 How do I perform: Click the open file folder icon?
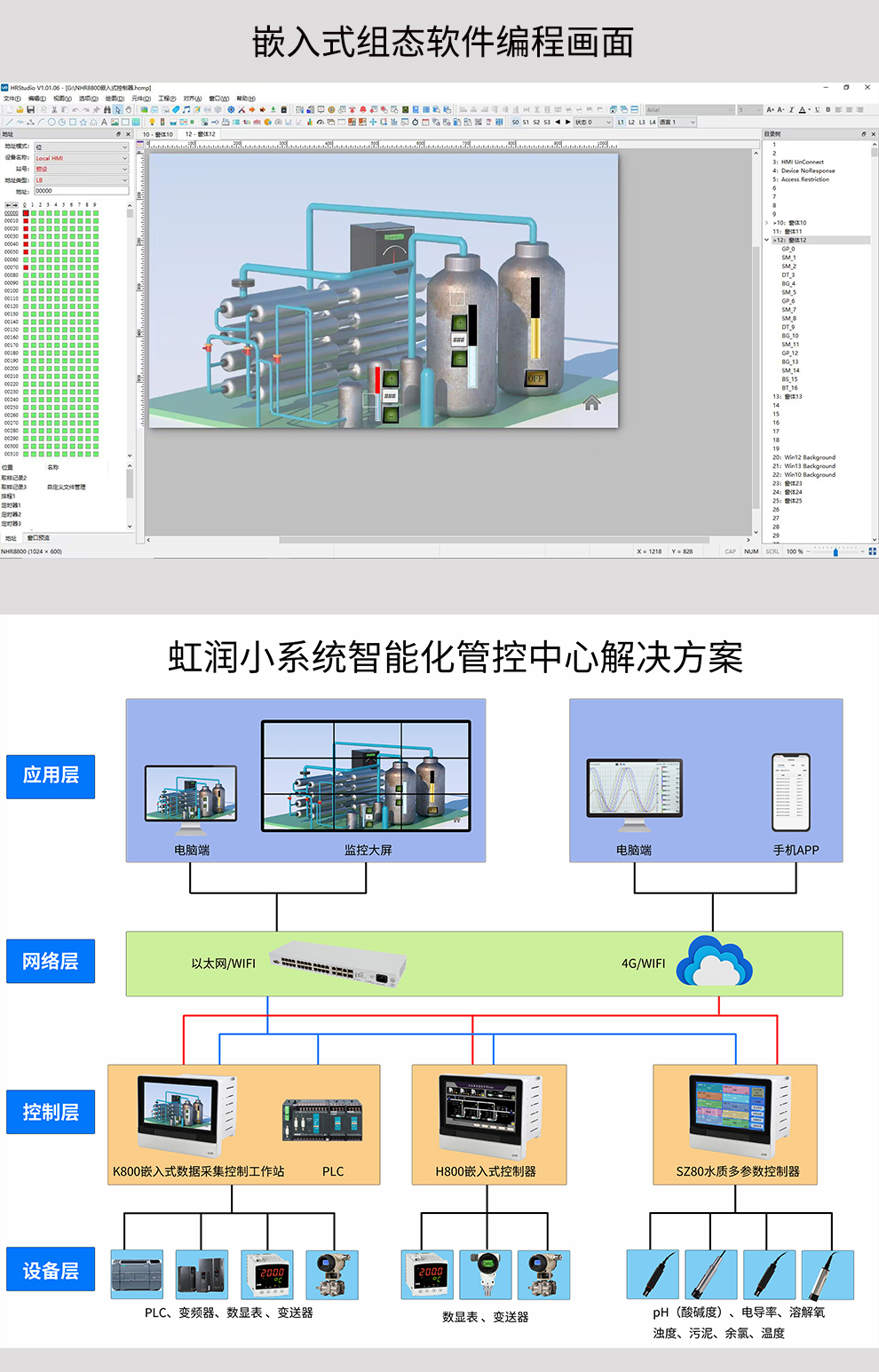click(20, 110)
